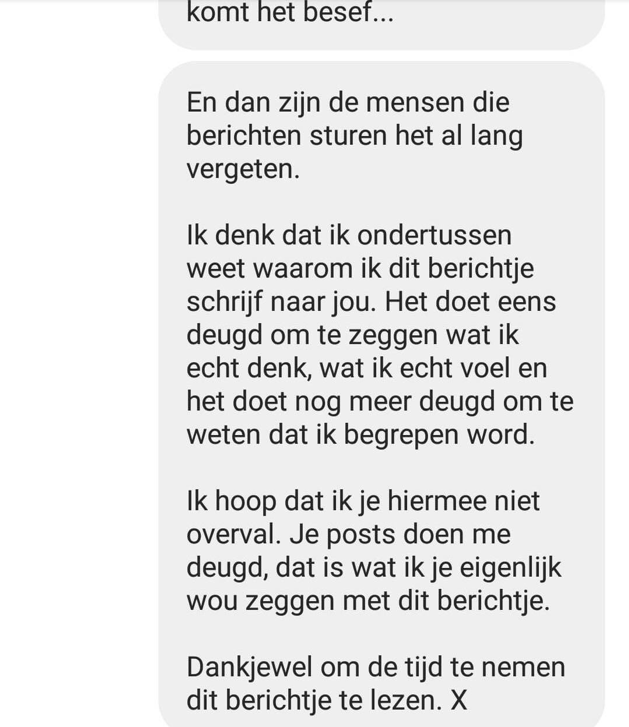Click the word 'eigenlijk' in the message

coord(511,568)
